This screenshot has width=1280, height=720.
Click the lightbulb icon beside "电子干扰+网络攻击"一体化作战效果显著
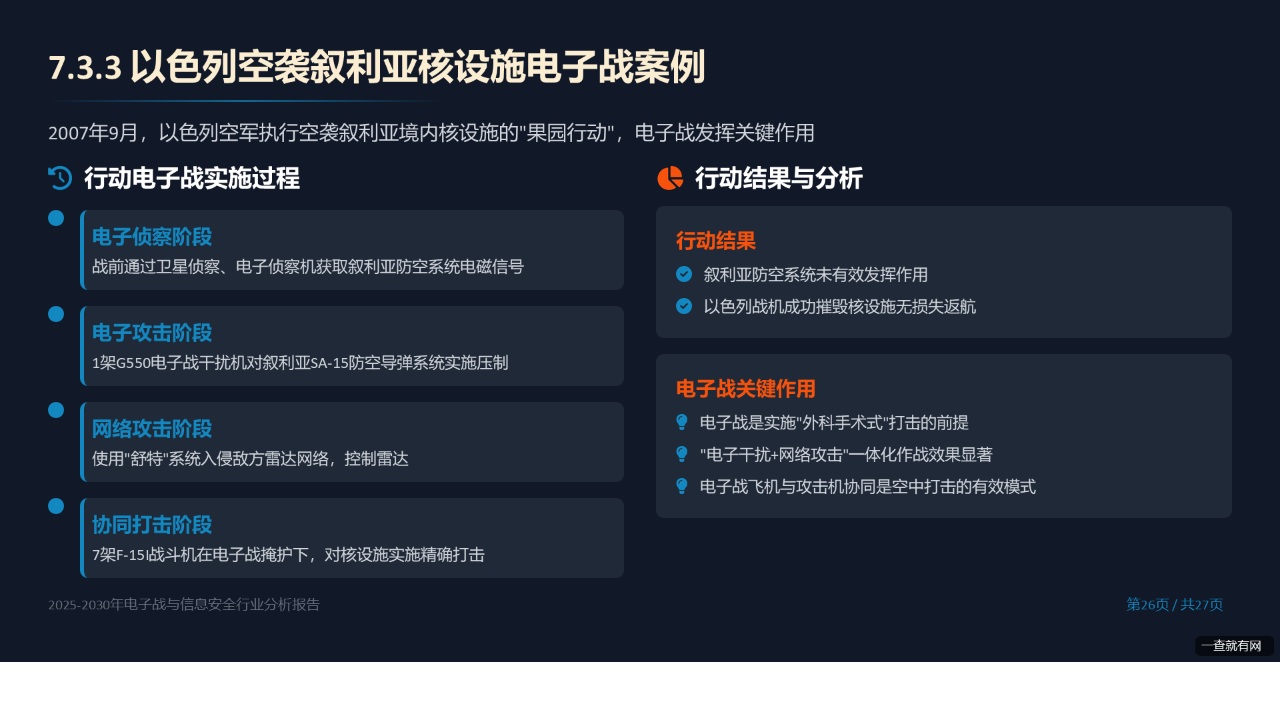coord(682,454)
